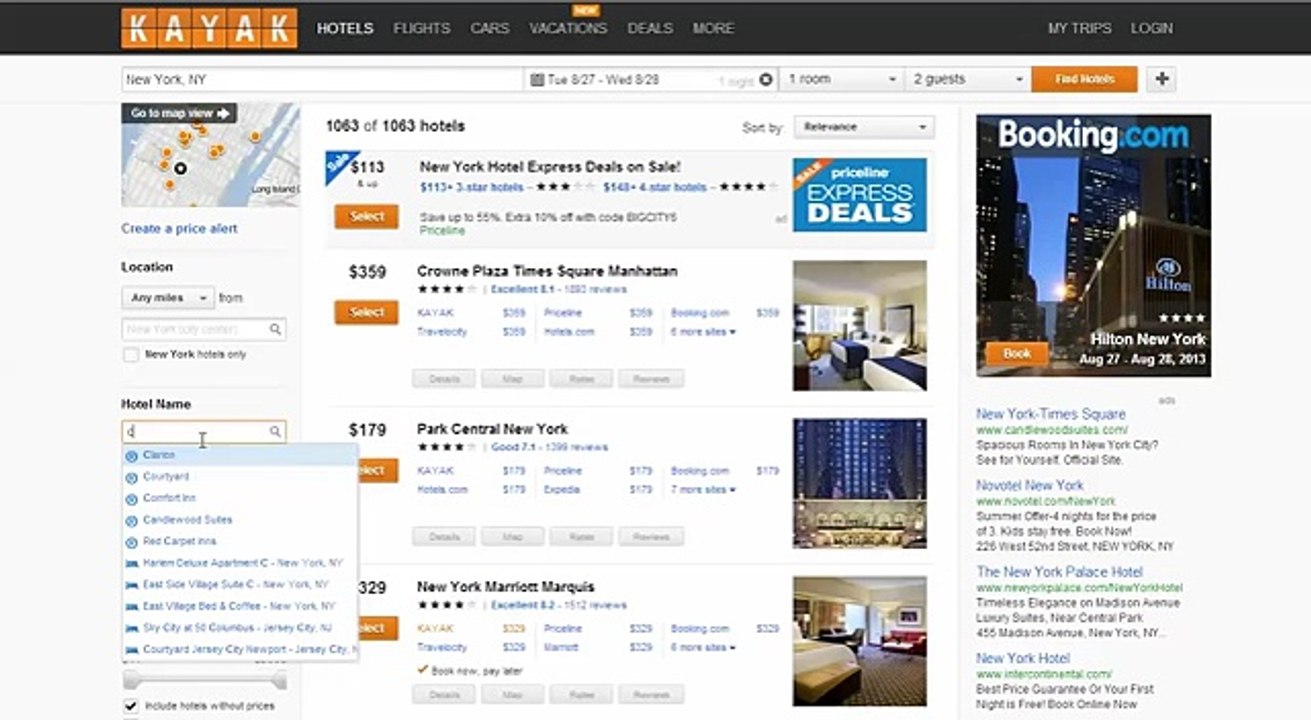Expand 7 more sites under Park Central

(x=703, y=490)
